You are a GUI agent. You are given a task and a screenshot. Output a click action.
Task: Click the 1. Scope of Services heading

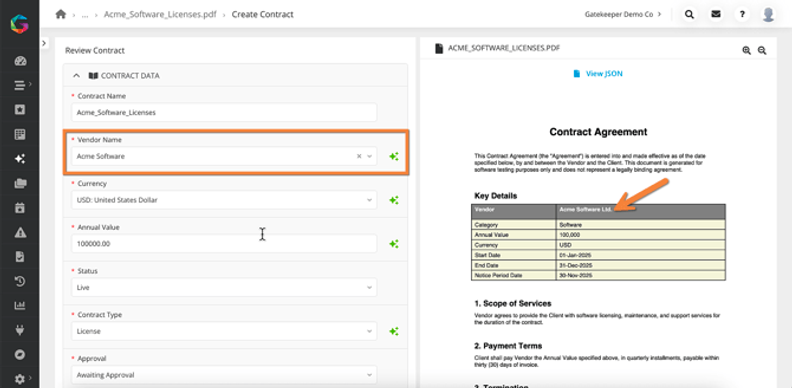(513, 304)
